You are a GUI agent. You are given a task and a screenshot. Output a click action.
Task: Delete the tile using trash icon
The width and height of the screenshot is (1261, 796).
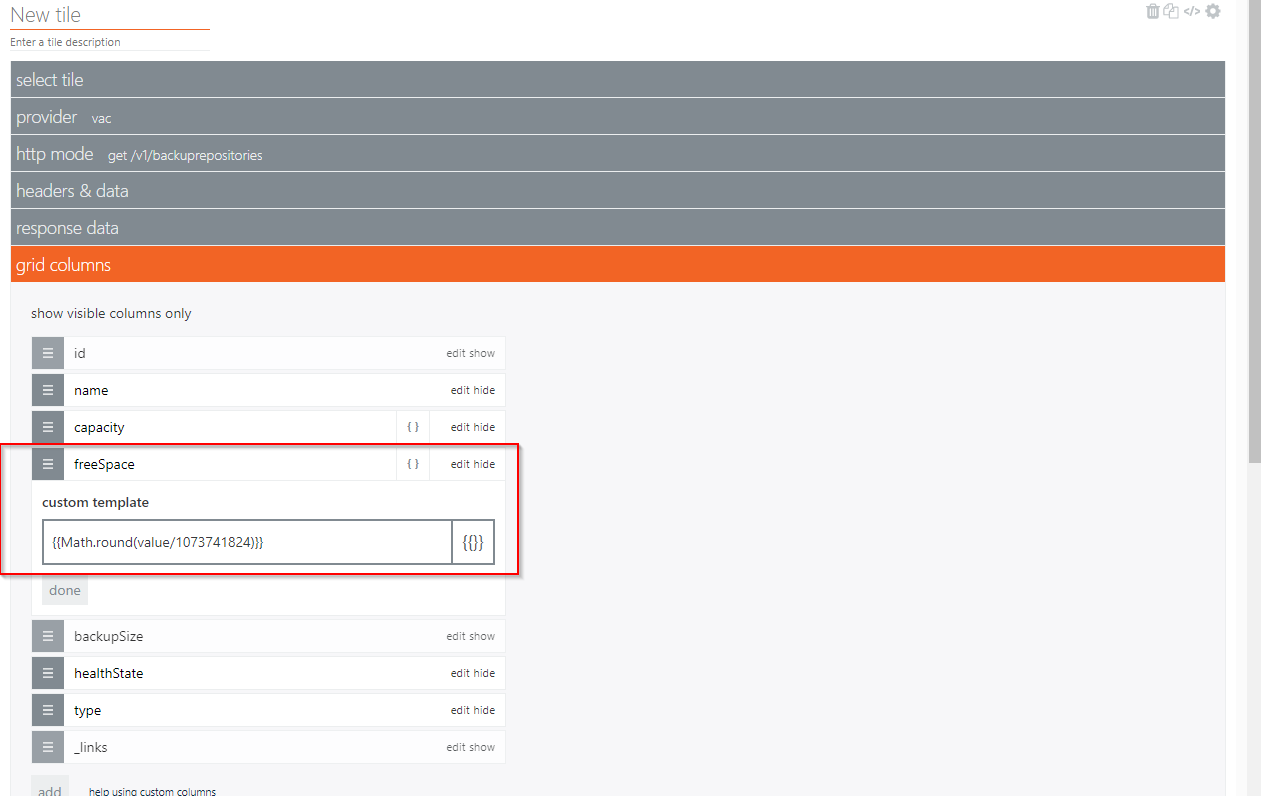pos(1153,11)
